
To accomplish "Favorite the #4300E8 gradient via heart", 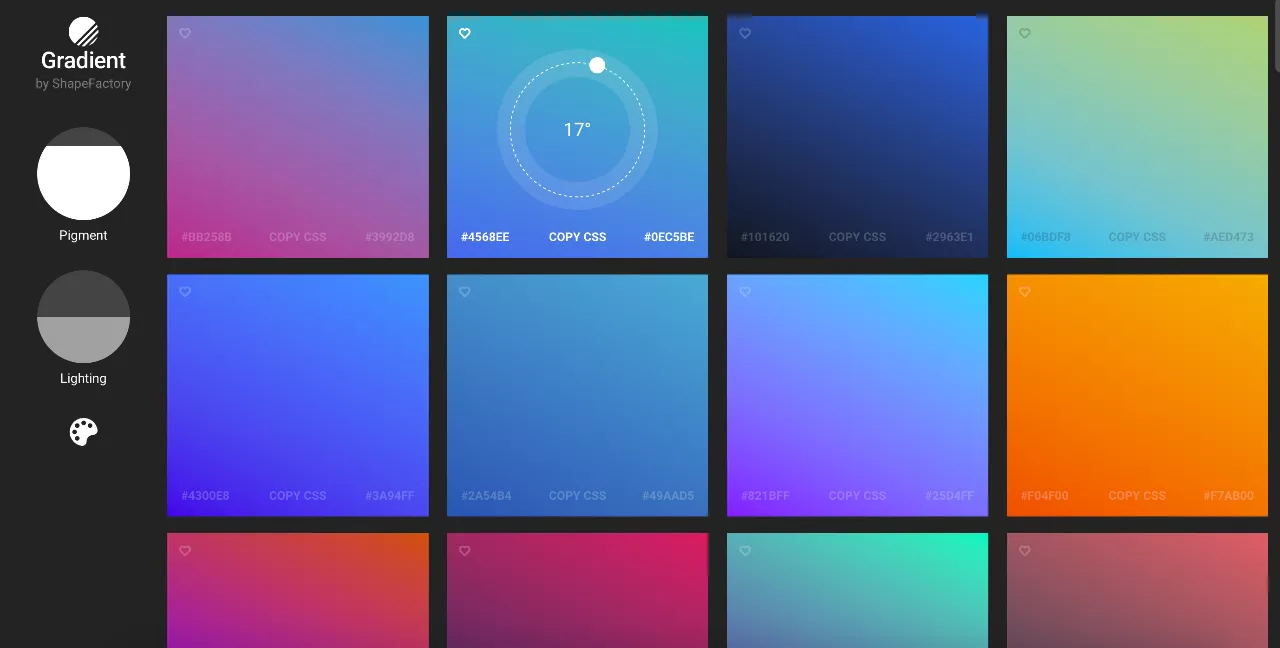I will [x=185, y=292].
